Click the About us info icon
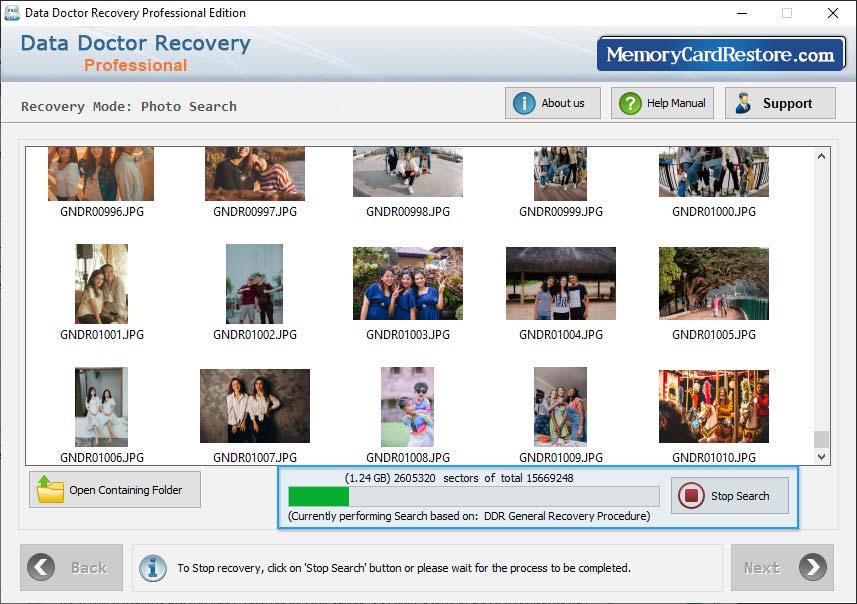The width and height of the screenshot is (857, 604). click(x=524, y=103)
